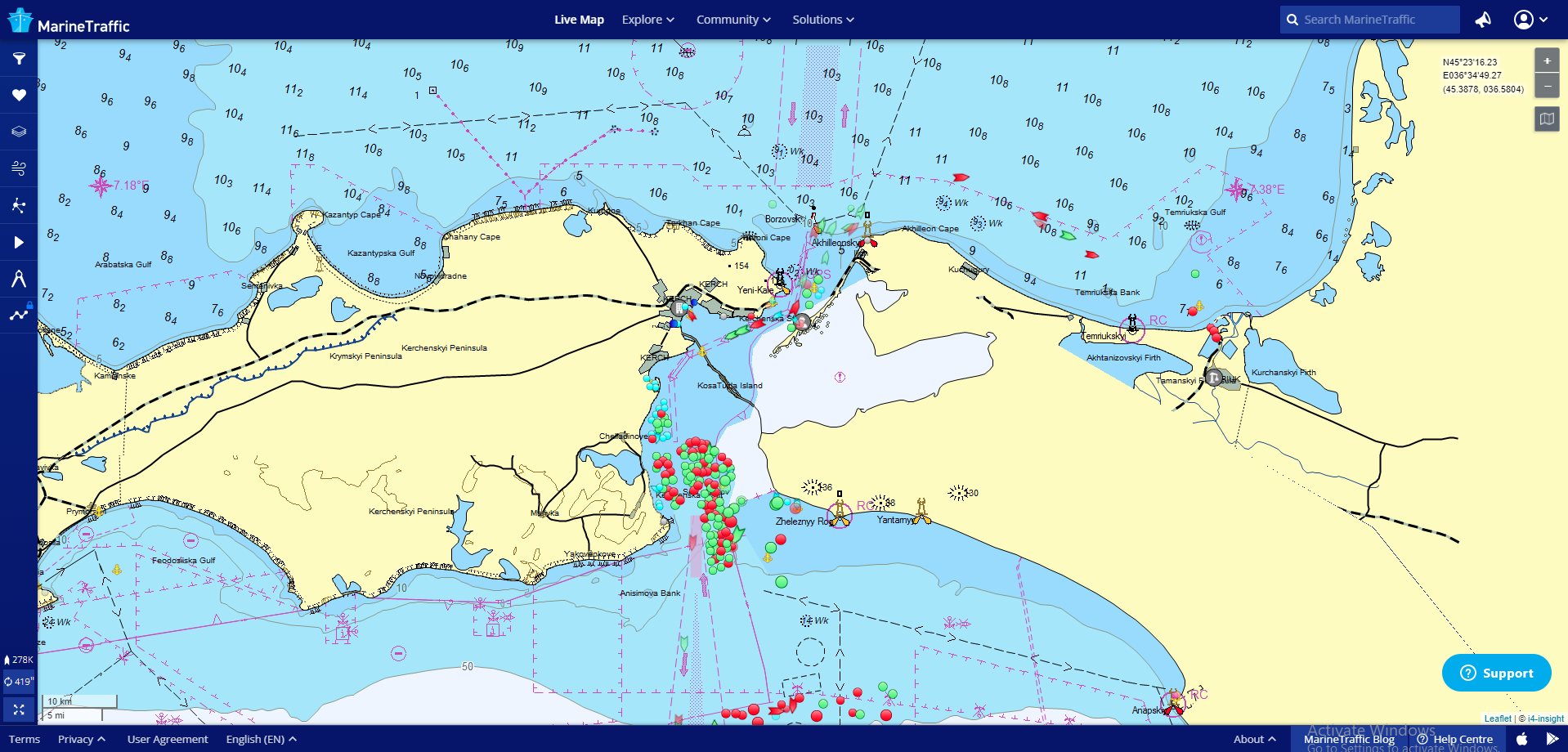Switch to Live Map tab
Viewport: 1568px width, 752px height.
(x=579, y=20)
